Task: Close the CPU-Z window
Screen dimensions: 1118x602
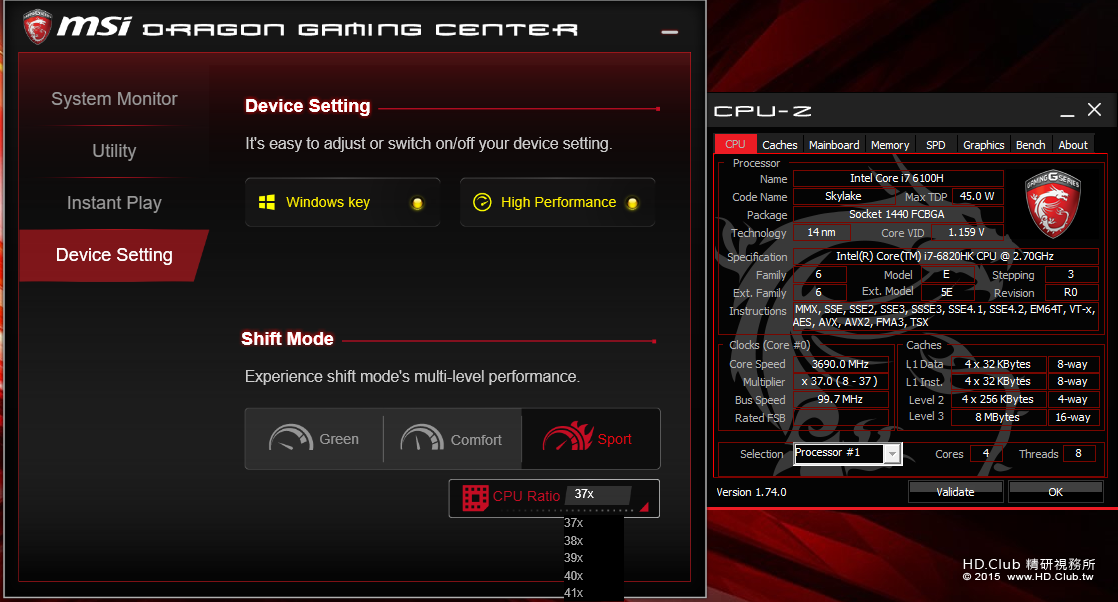Action: tap(1094, 109)
